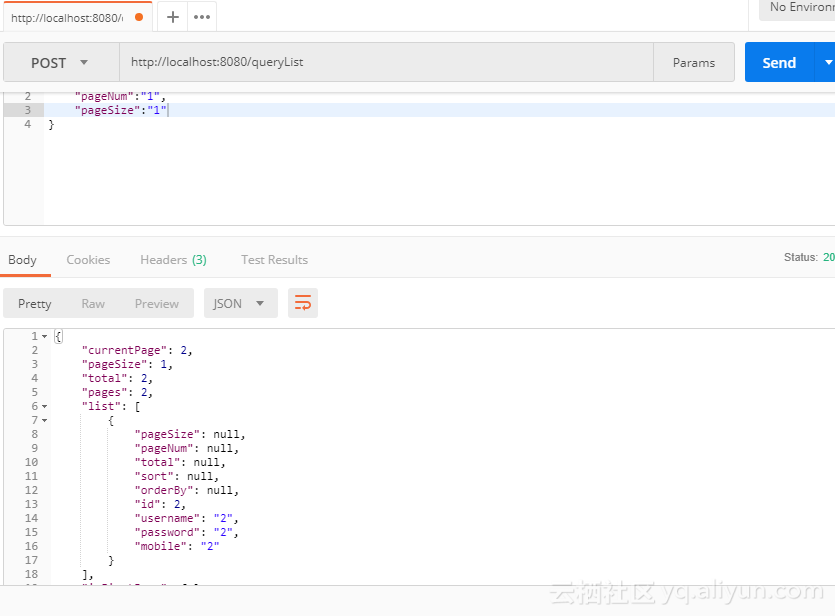This screenshot has height=616, width=835.
Task: Click the plus icon to add new tab
Action: [x=172, y=17]
